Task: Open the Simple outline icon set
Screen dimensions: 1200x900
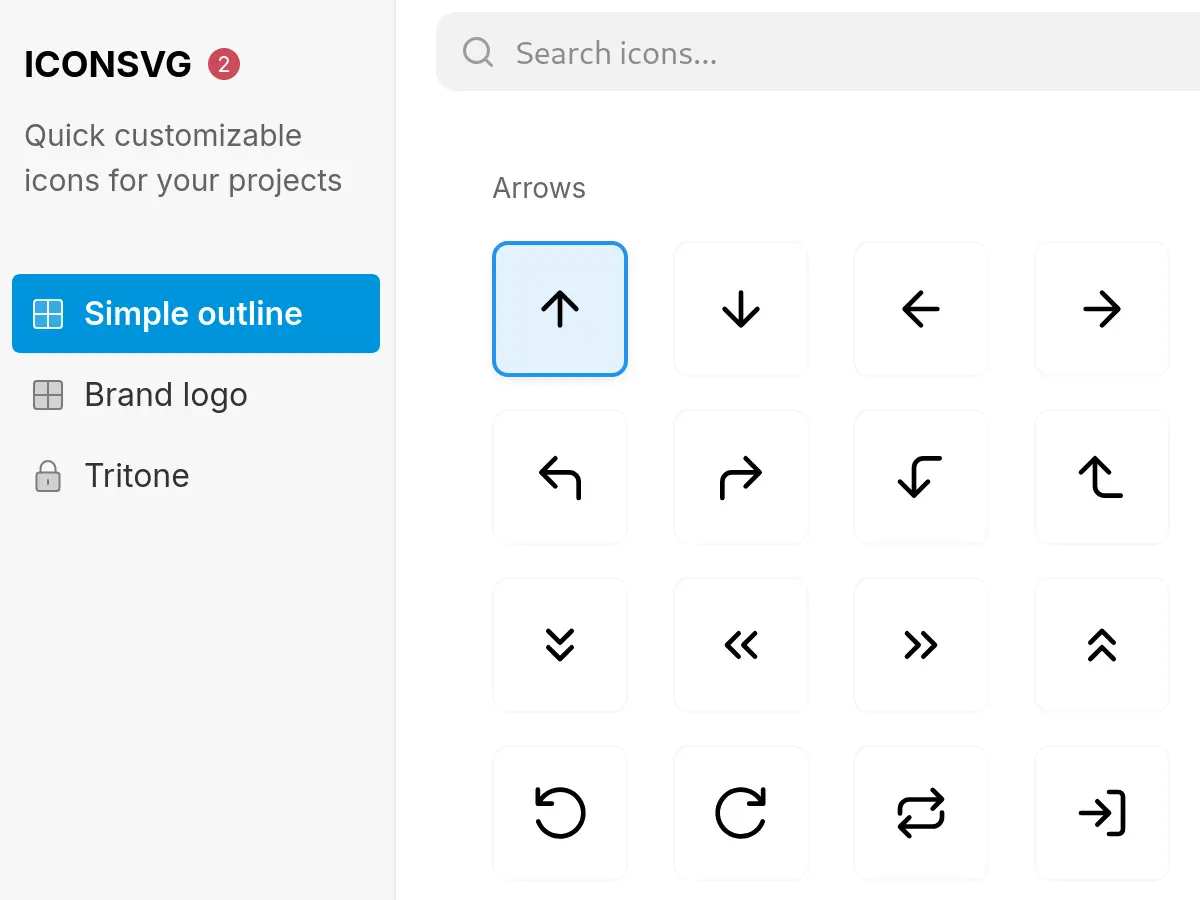Action: tap(195, 313)
